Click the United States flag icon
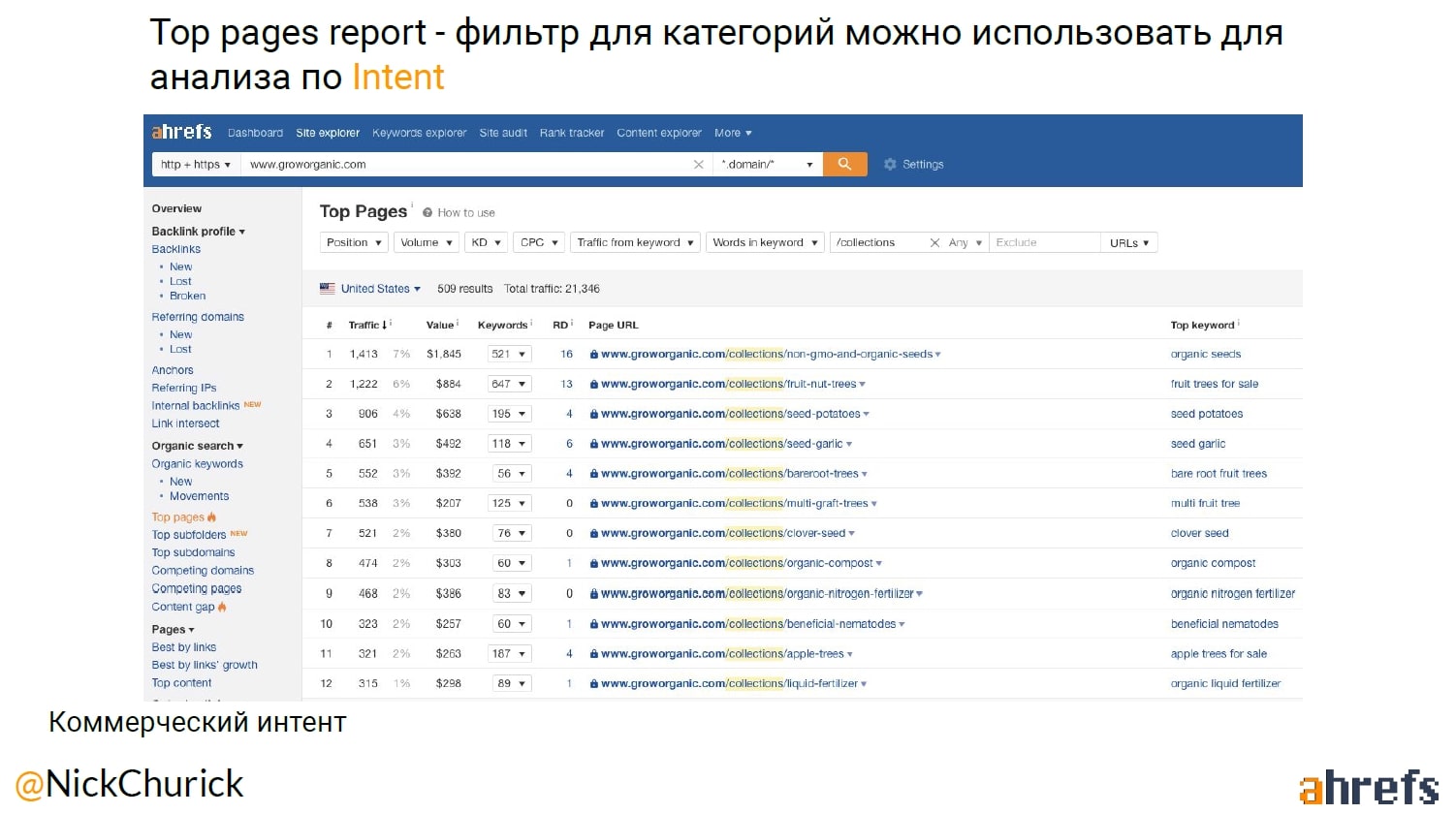The width and height of the screenshot is (1456, 814). click(x=328, y=289)
